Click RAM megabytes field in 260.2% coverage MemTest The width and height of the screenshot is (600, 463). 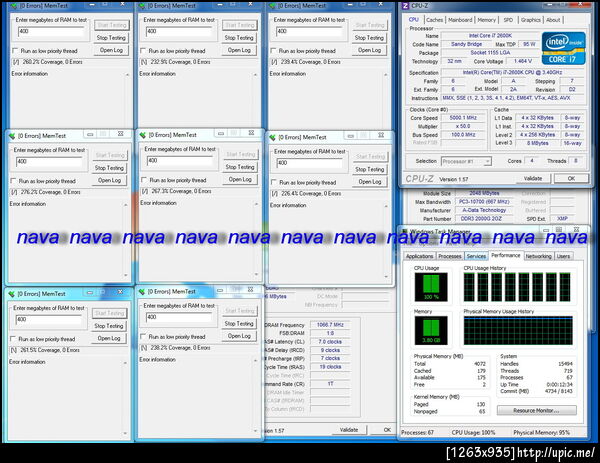[x=51, y=31]
